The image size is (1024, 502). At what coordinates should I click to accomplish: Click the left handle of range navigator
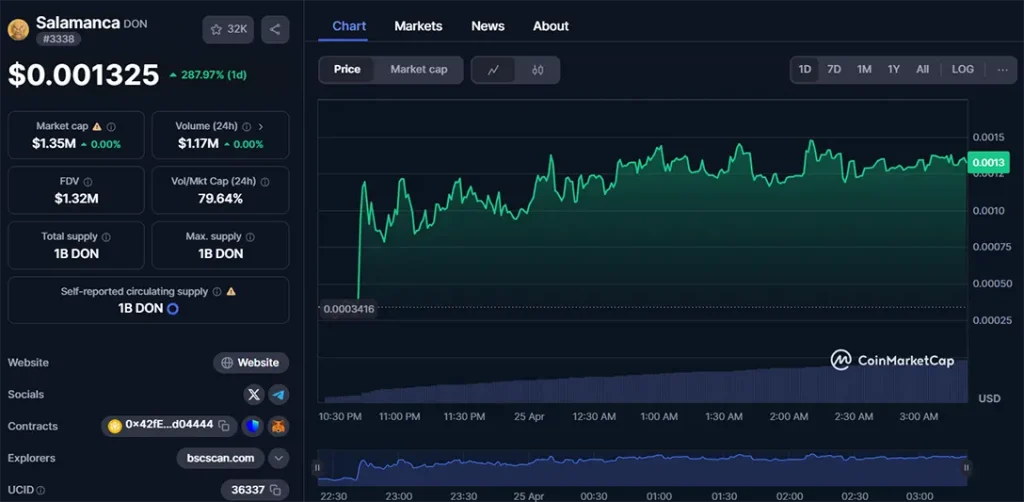(317, 467)
